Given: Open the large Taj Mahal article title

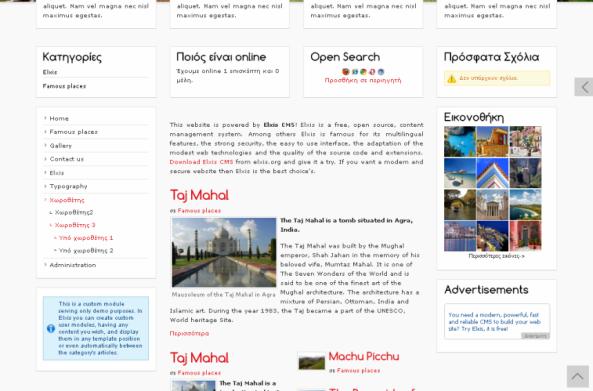Looking at the screenshot, I should pos(199,195).
